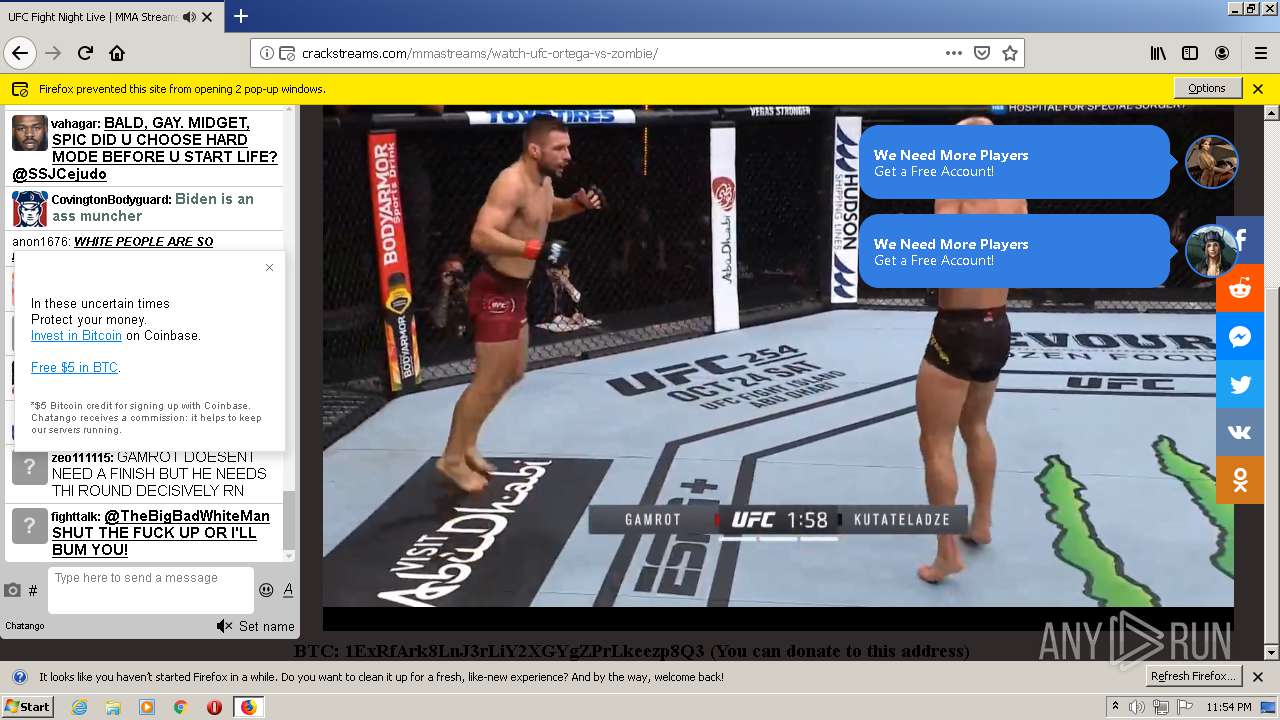The width and height of the screenshot is (1280, 720).
Task: Bookmark this page with the star
Action: pos(1010,53)
